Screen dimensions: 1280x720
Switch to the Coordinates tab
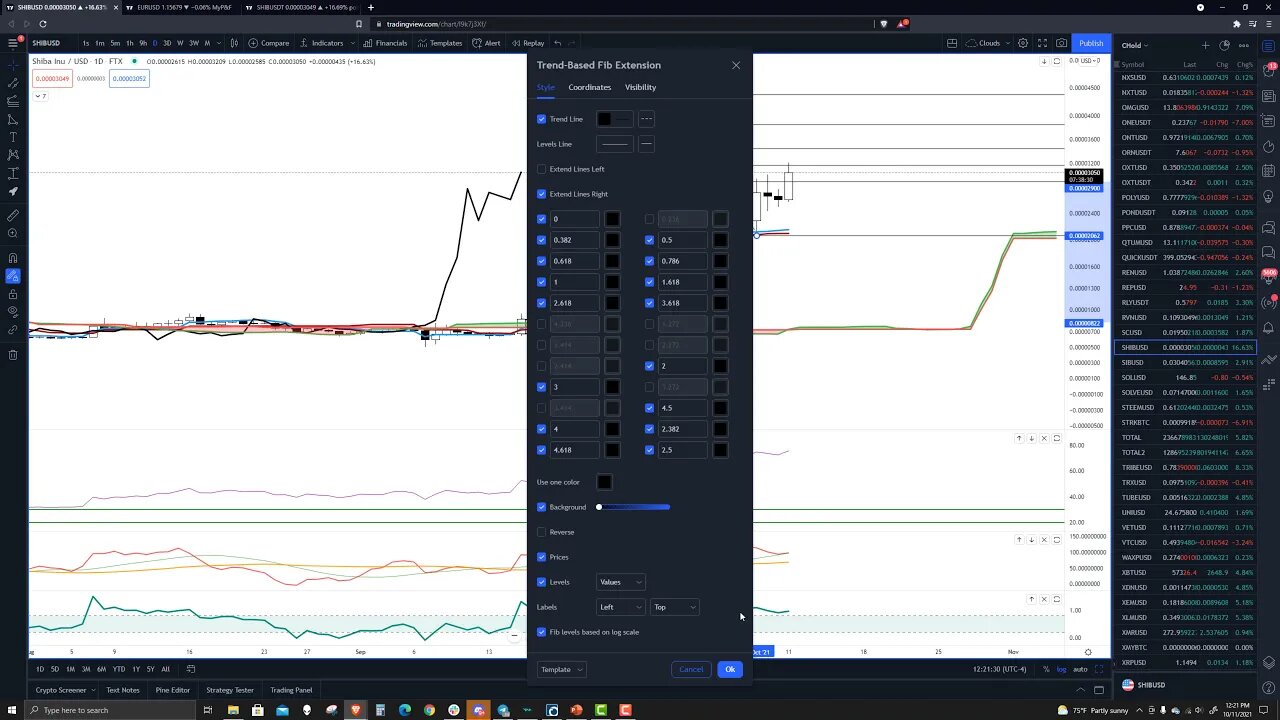590,87
